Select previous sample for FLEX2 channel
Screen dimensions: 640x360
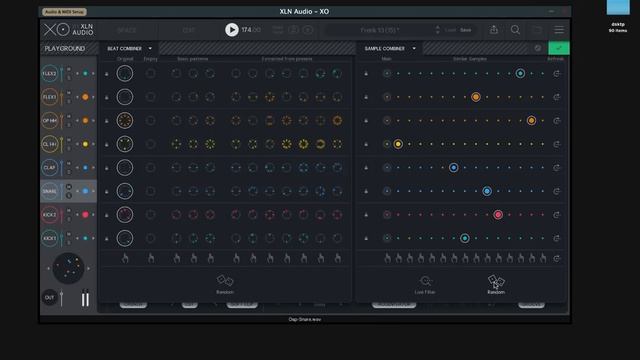tap(78, 73)
